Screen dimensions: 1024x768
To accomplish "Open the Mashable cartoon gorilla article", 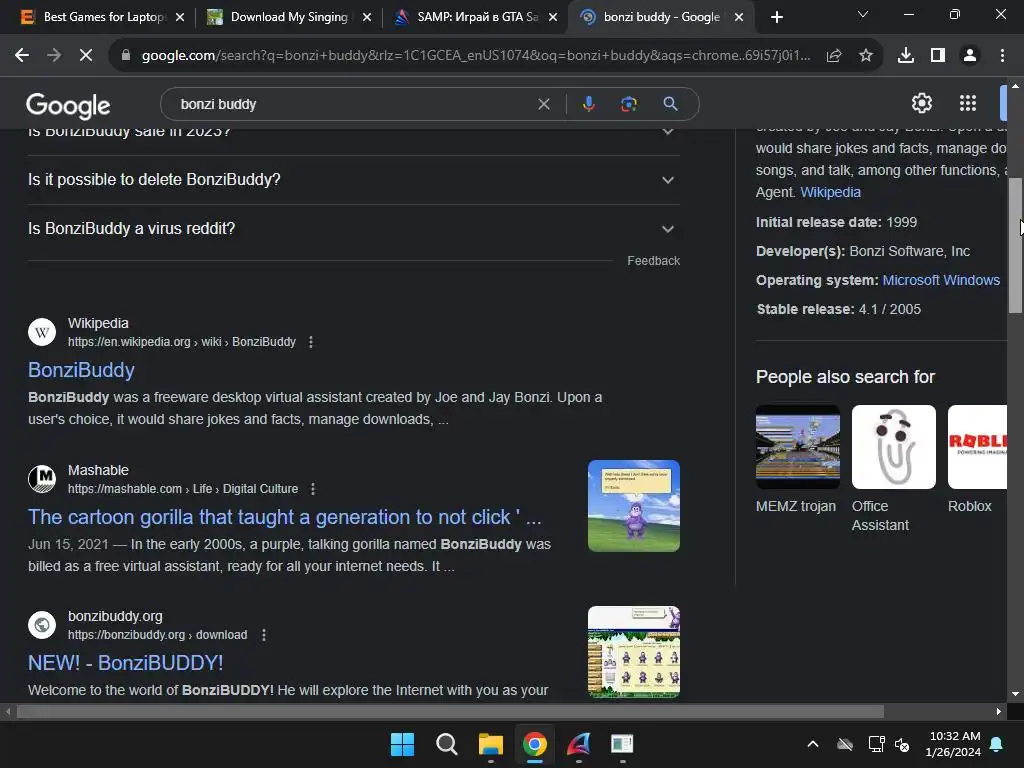I will coord(285,517).
